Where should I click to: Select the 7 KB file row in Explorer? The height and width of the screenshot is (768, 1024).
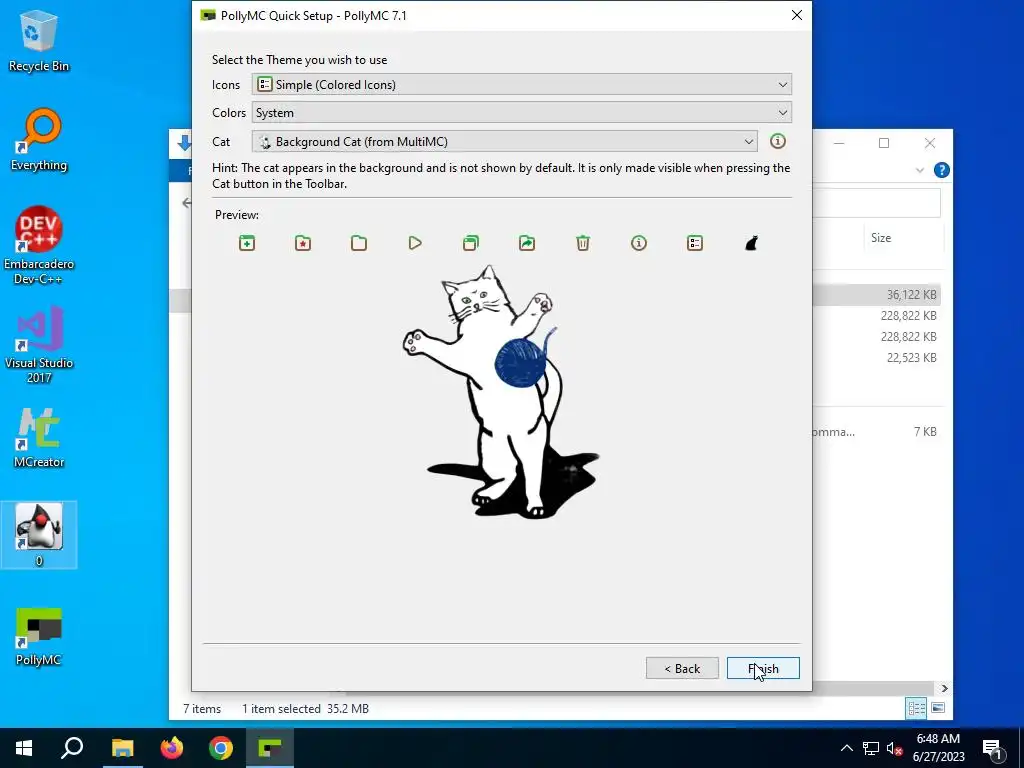(876, 431)
